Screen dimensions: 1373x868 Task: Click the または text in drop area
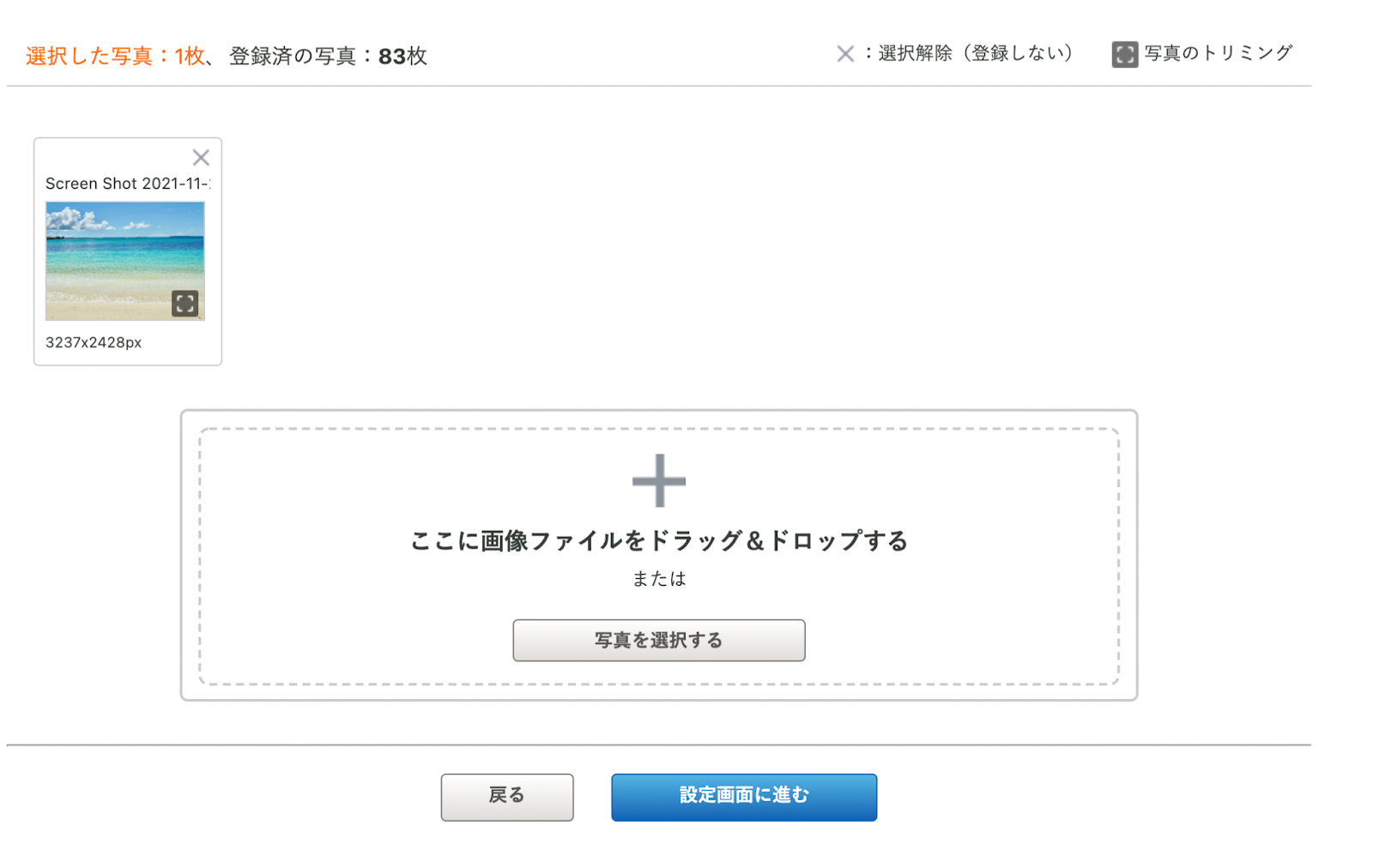point(659,579)
